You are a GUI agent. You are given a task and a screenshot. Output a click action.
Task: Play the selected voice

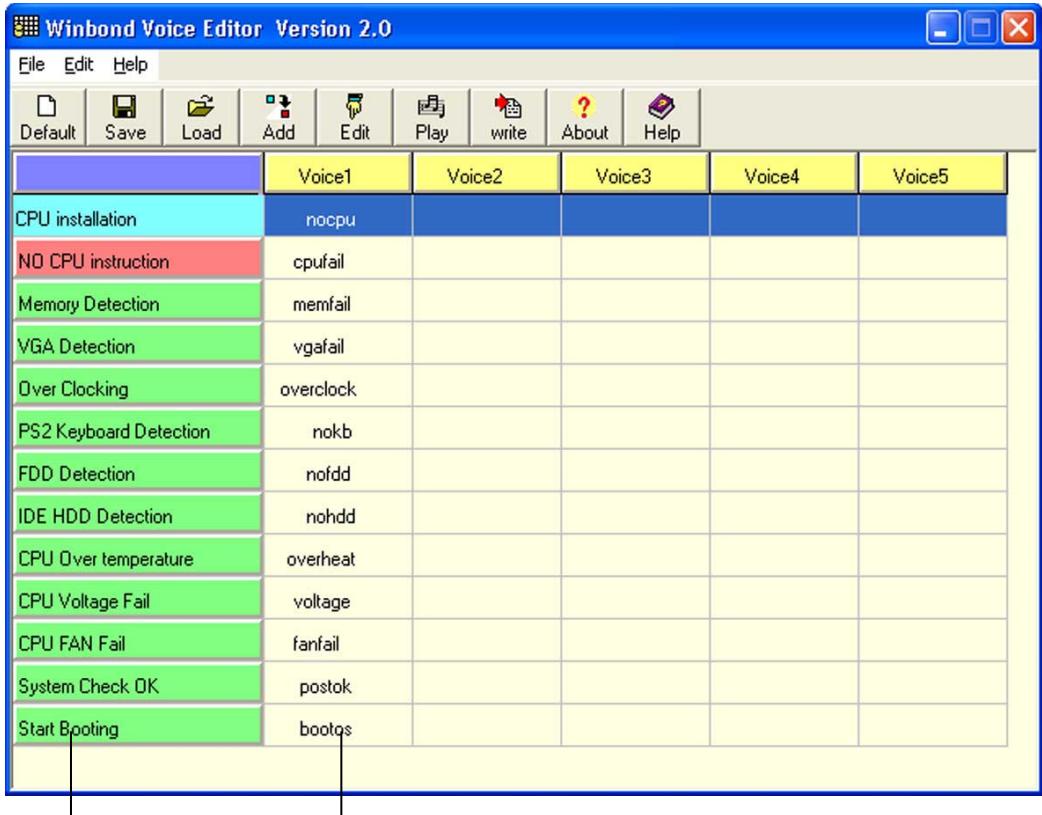pyautogui.click(x=431, y=118)
